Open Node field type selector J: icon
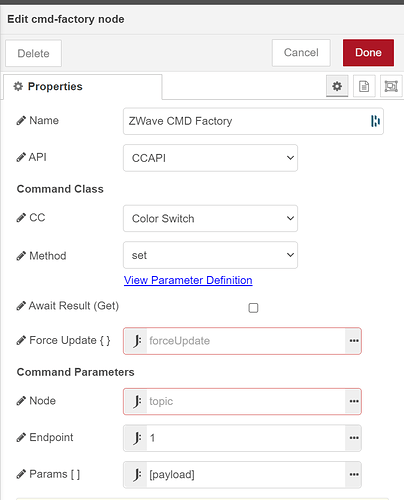The width and height of the screenshot is (404, 500). pyautogui.click(x=136, y=401)
